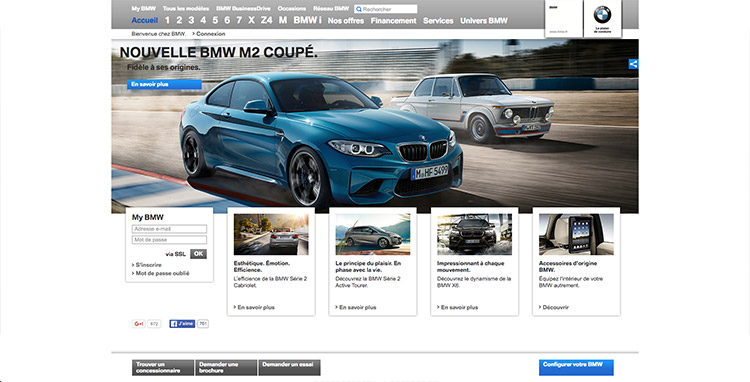Focus the Mot de passe field
Image resolution: width=750 pixels, height=382 pixels.
tap(169, 240)
